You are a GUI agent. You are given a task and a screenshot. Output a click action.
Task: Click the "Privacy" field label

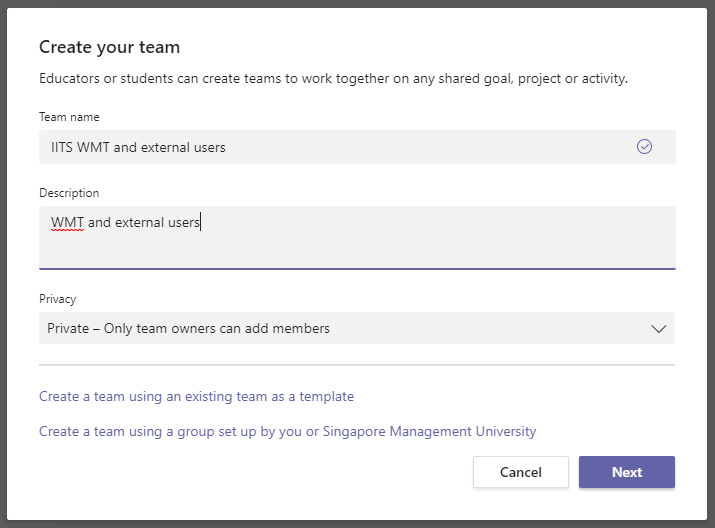(x=58, y=299)
